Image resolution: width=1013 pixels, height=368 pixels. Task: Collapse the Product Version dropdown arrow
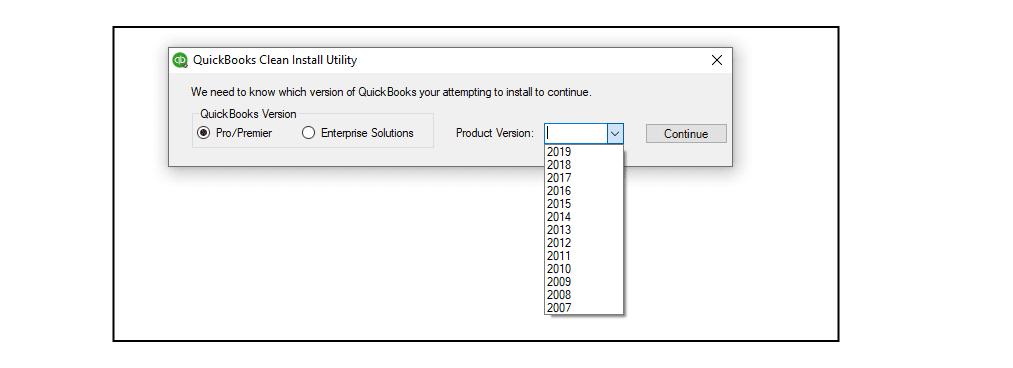pos(615,134)
